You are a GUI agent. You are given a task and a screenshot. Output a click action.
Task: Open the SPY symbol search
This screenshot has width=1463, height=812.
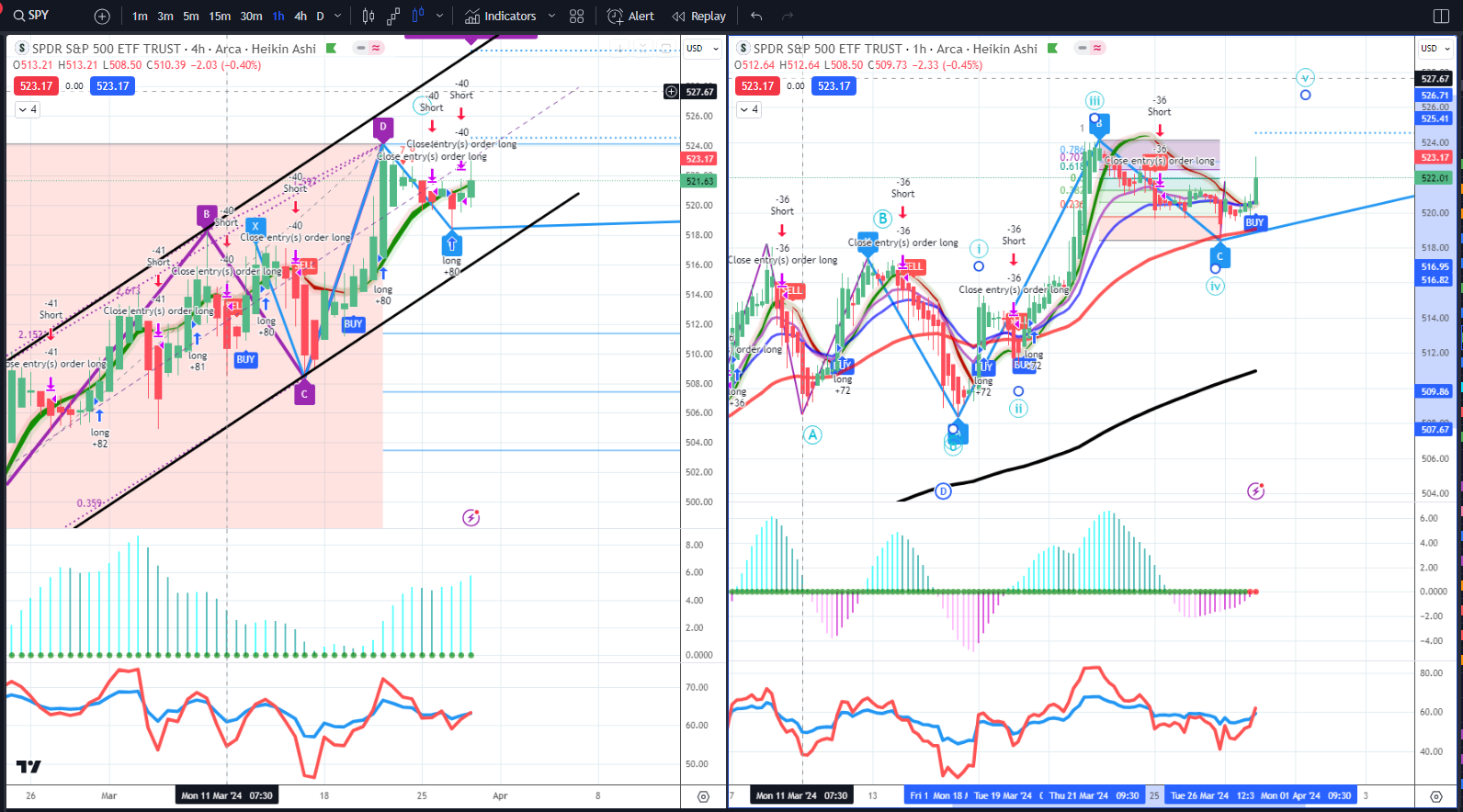tap(32, 16)
